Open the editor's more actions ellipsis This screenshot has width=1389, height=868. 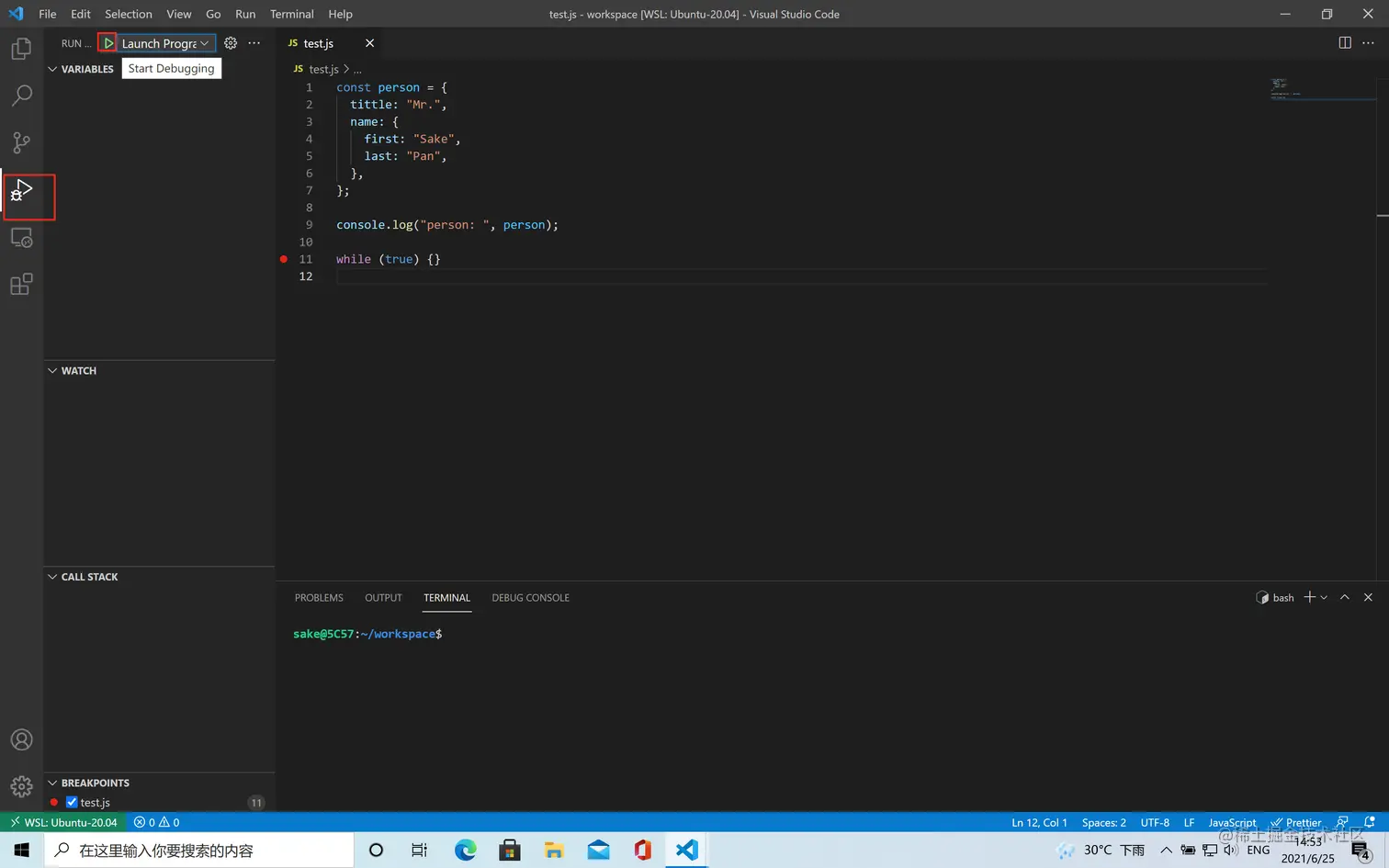pos(1368,43)
